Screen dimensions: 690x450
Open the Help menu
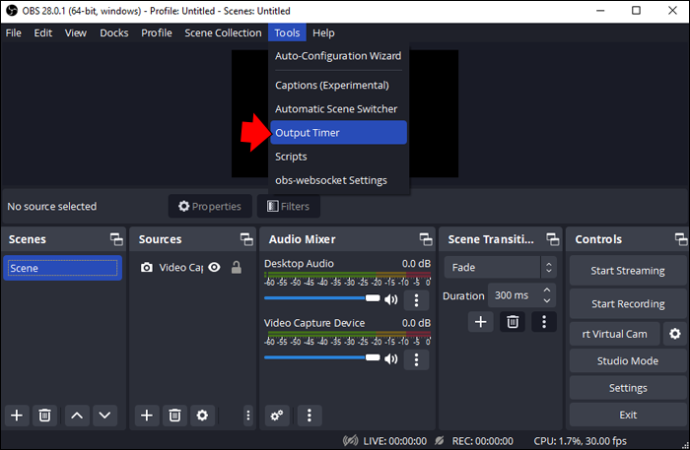click(323, 33)
